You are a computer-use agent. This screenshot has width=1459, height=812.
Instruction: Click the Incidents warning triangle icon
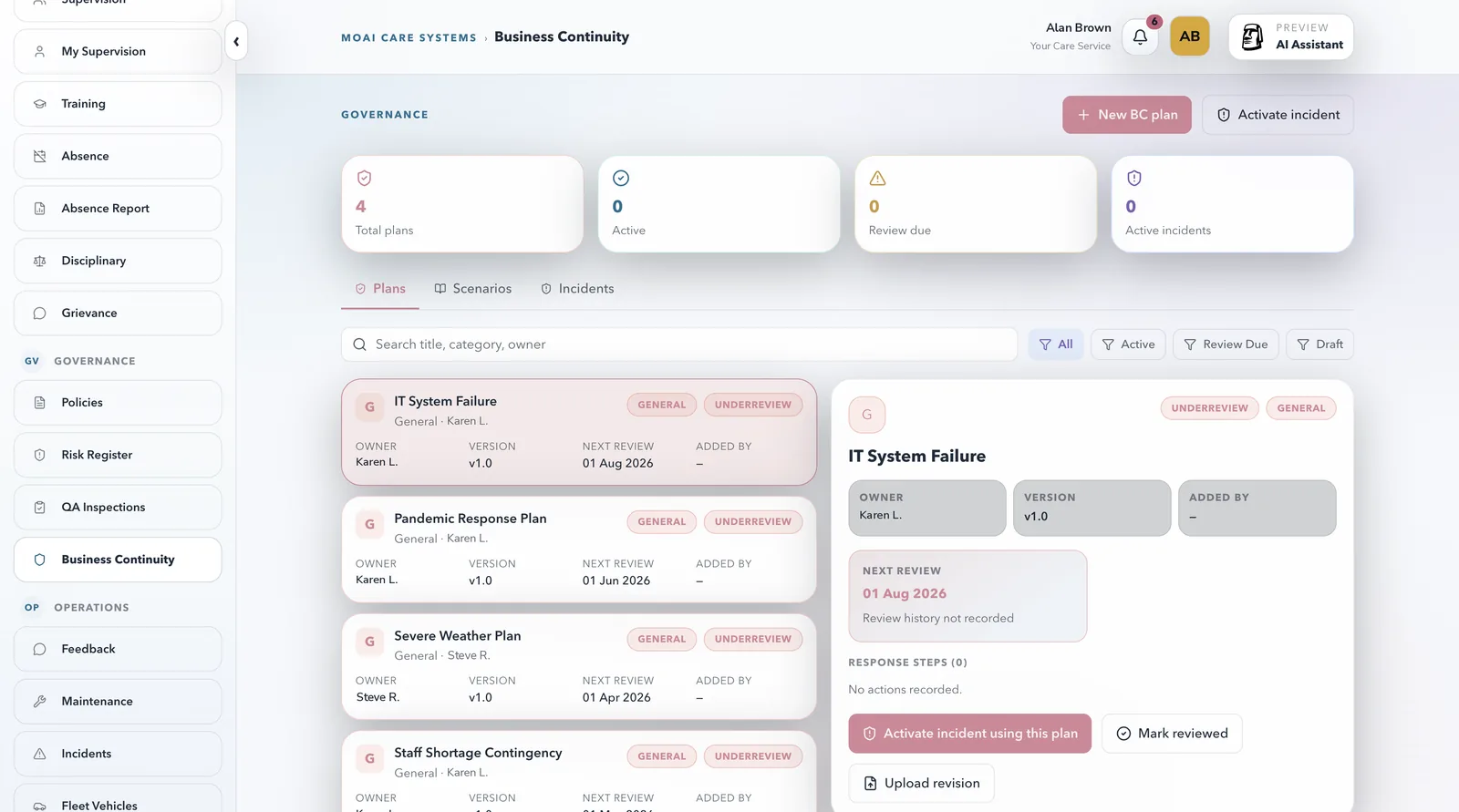pos(39,754)
